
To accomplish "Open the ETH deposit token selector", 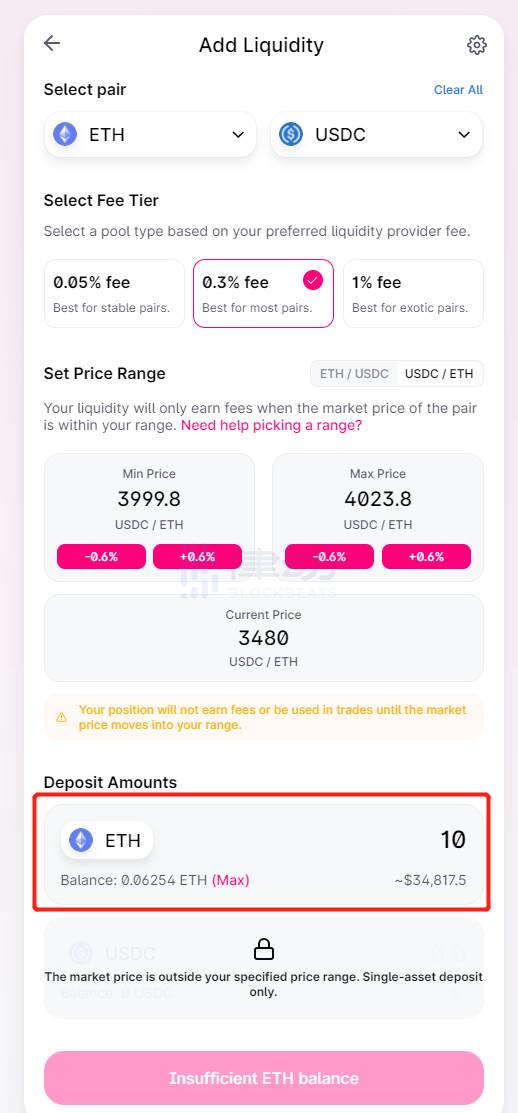I will (107, 840).
